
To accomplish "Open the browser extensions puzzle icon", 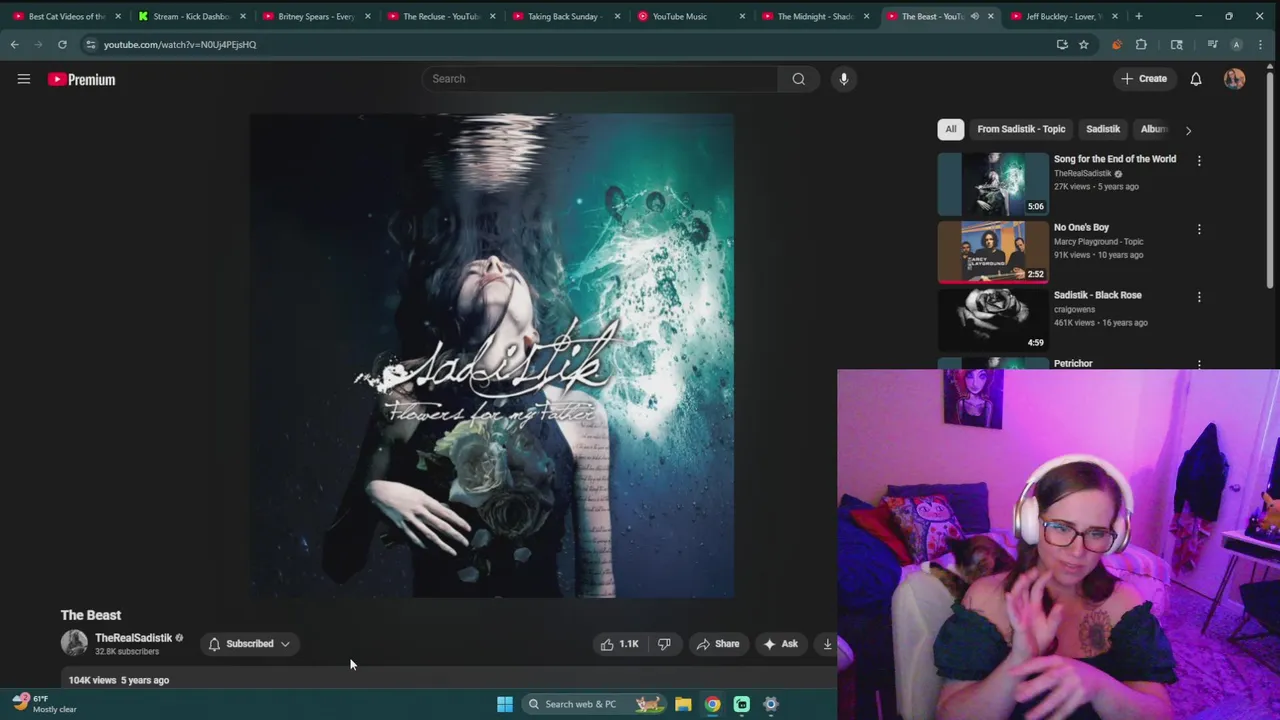I will pos(1141,44).
